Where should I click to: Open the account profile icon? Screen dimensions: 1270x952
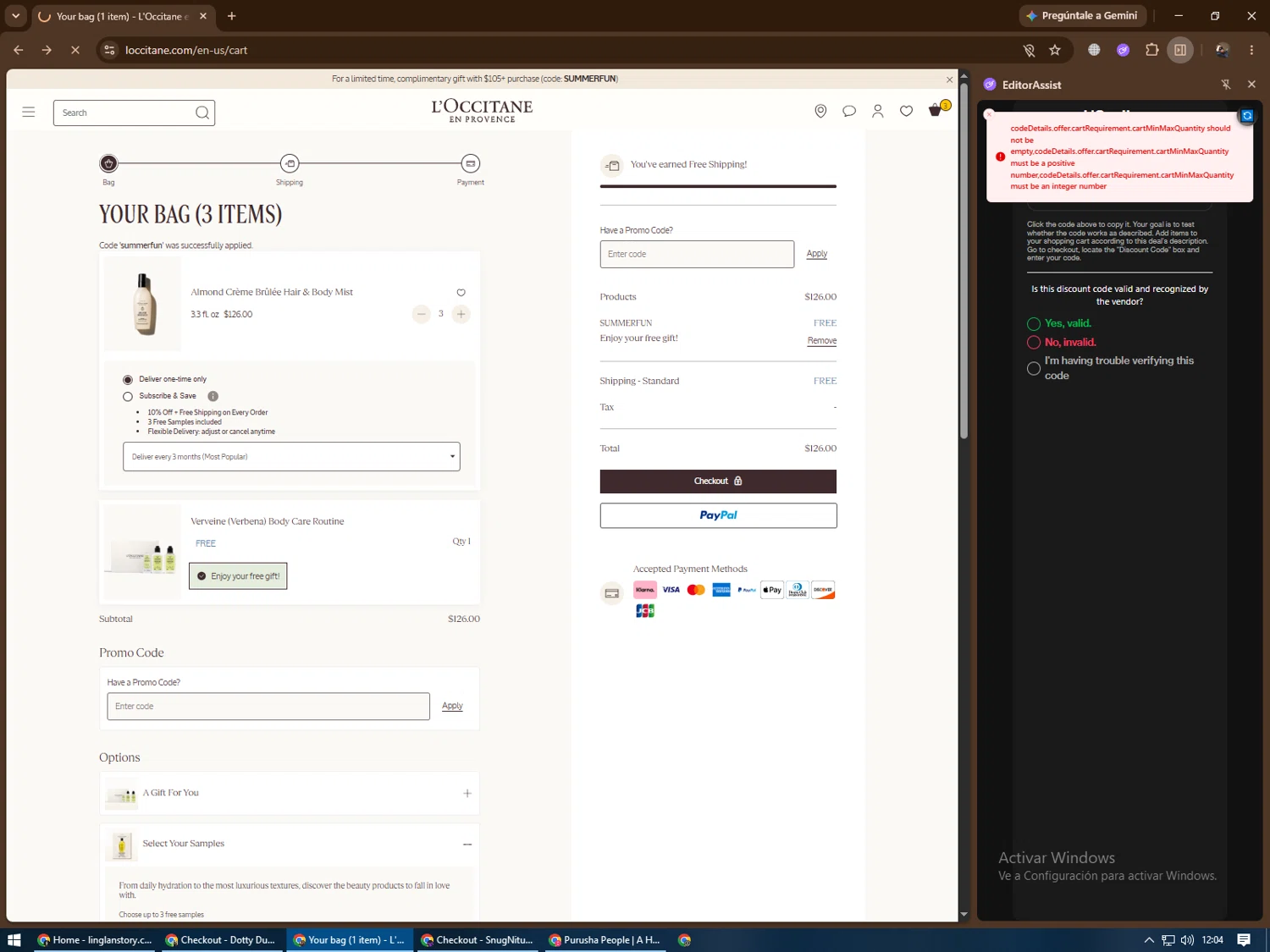tap(878, 112)
